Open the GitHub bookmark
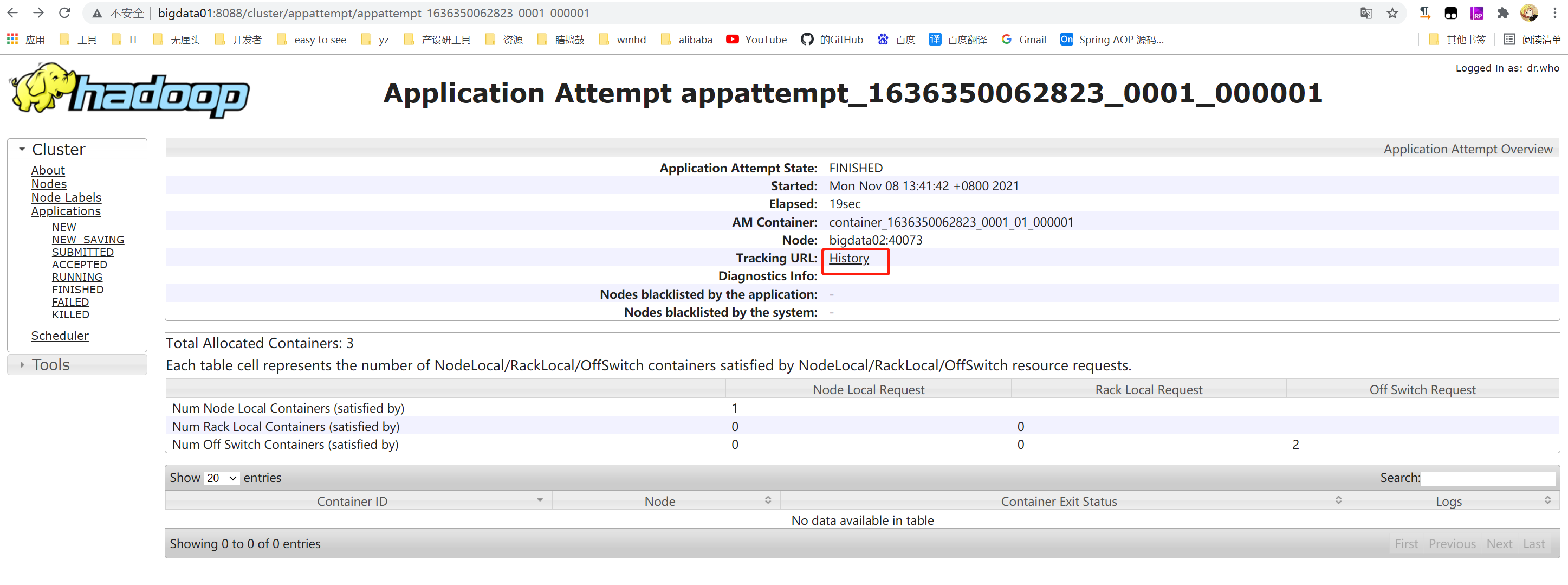 (x=832, y=40)
